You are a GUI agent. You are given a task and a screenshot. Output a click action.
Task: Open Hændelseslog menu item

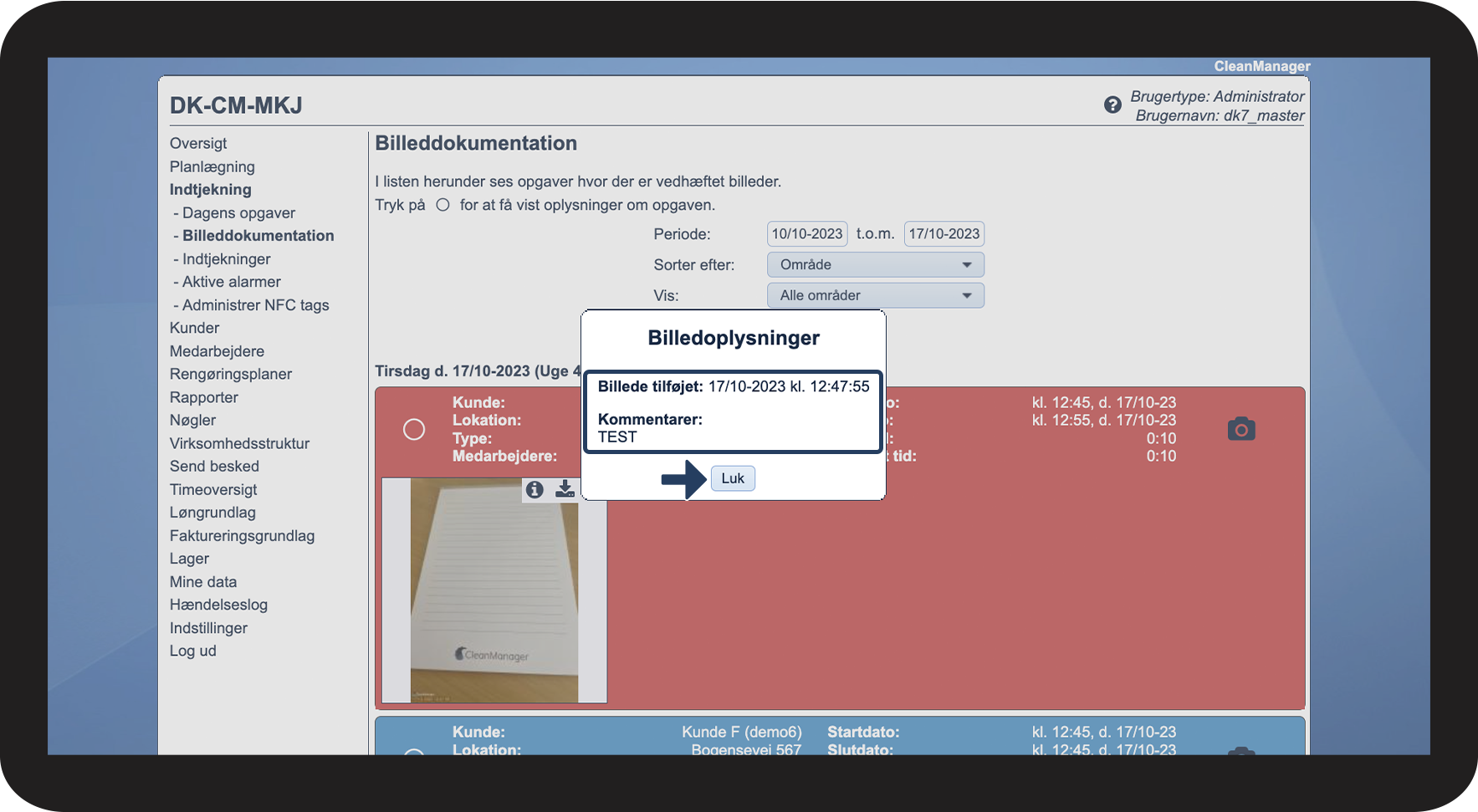coord(219,605)
